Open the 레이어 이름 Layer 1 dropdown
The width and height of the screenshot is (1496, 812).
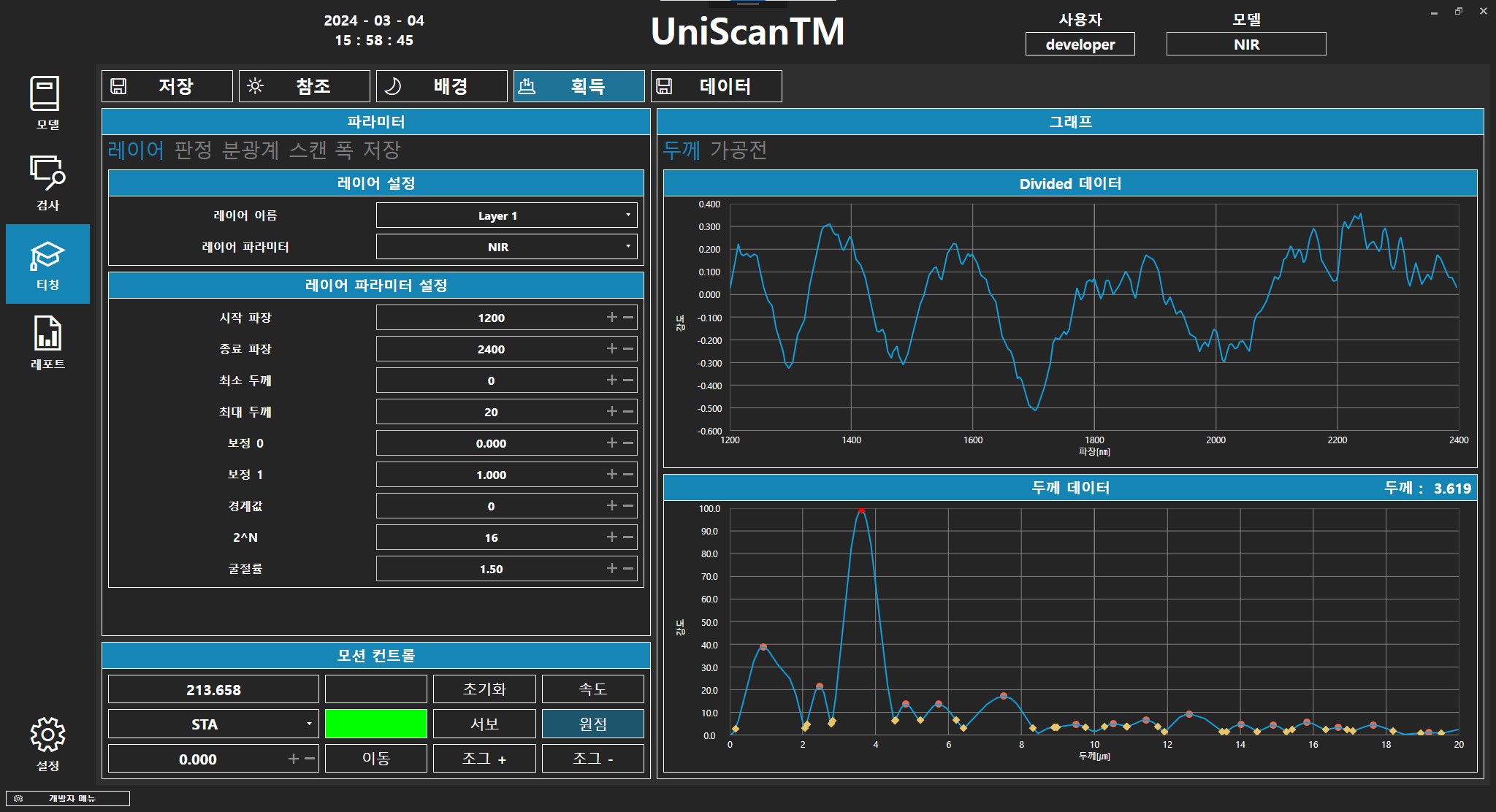coord(507,215)
